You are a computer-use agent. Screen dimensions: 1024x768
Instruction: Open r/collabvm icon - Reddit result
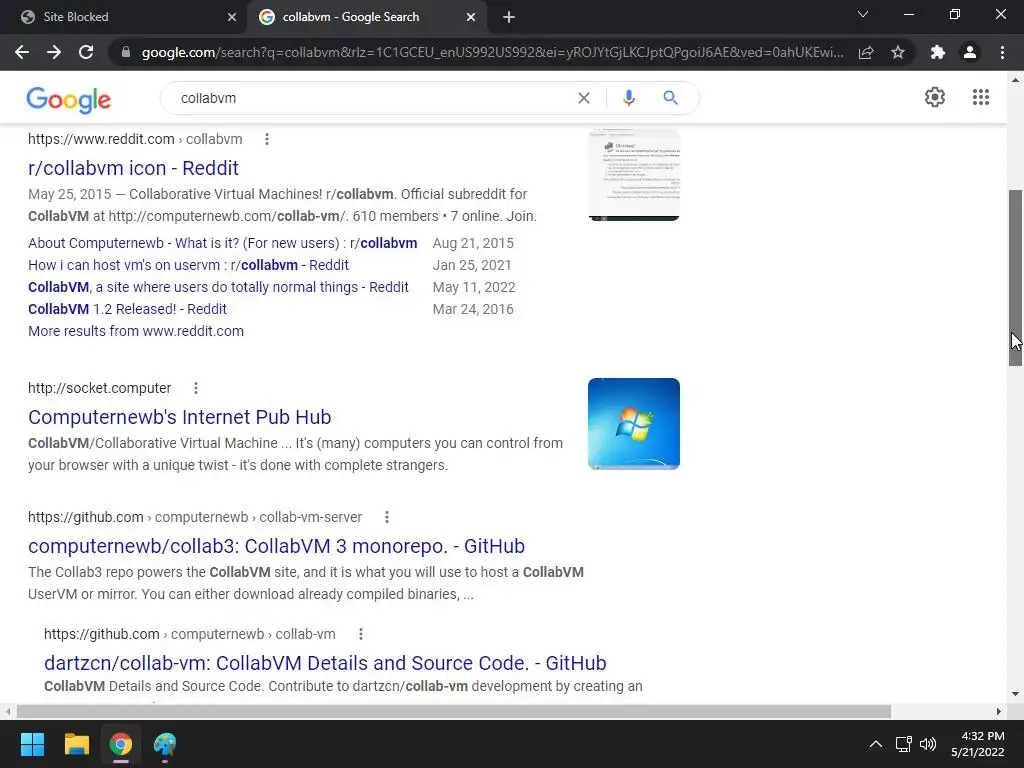click(x=133, y=168)
